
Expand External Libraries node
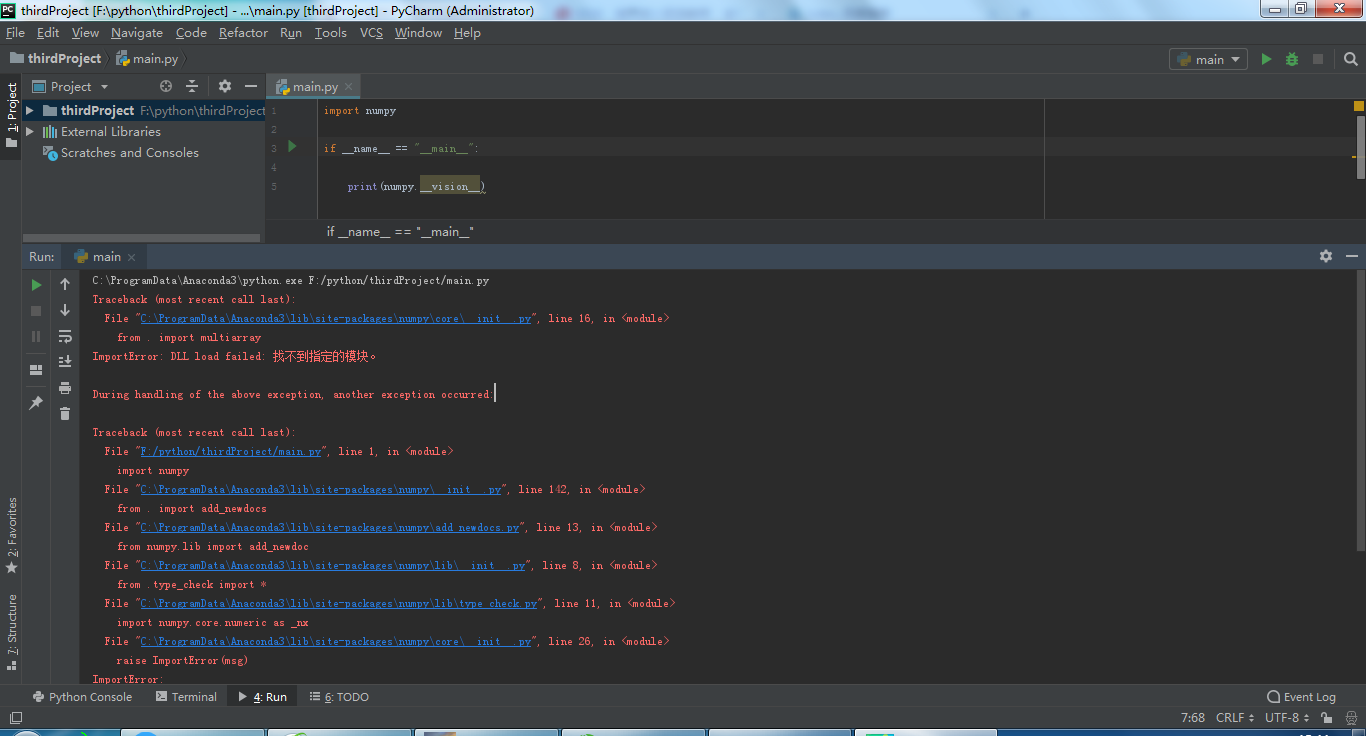(30, 131)
